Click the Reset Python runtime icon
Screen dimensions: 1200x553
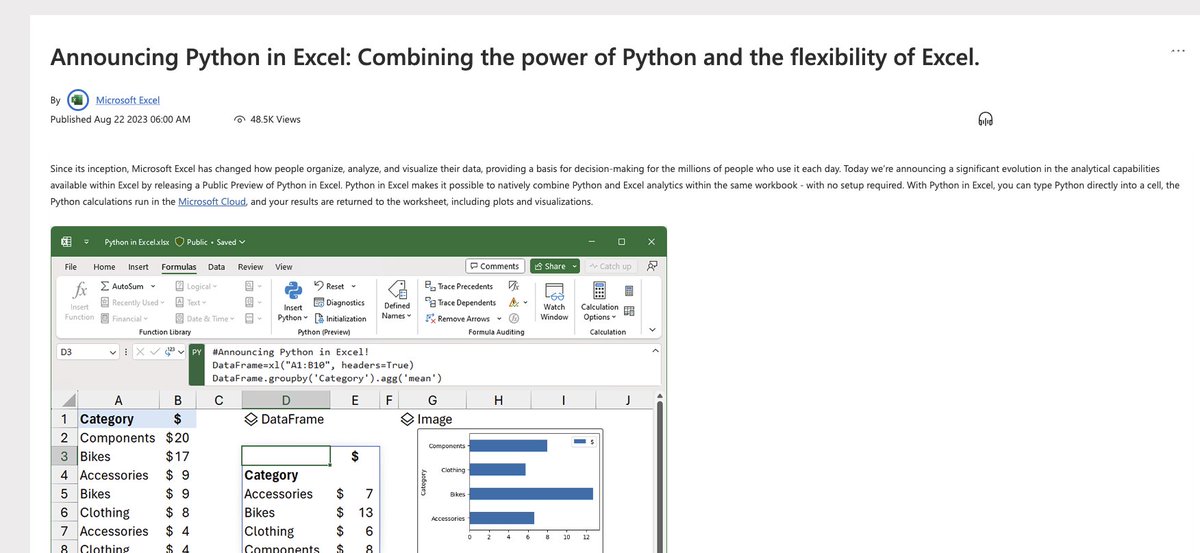(318, 287)
